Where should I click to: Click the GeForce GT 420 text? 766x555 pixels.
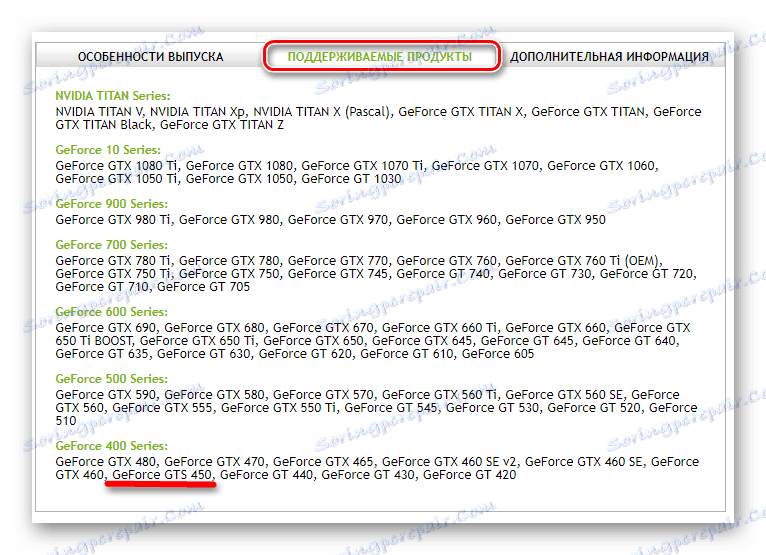pyautogui.click(x=469, y=475)
